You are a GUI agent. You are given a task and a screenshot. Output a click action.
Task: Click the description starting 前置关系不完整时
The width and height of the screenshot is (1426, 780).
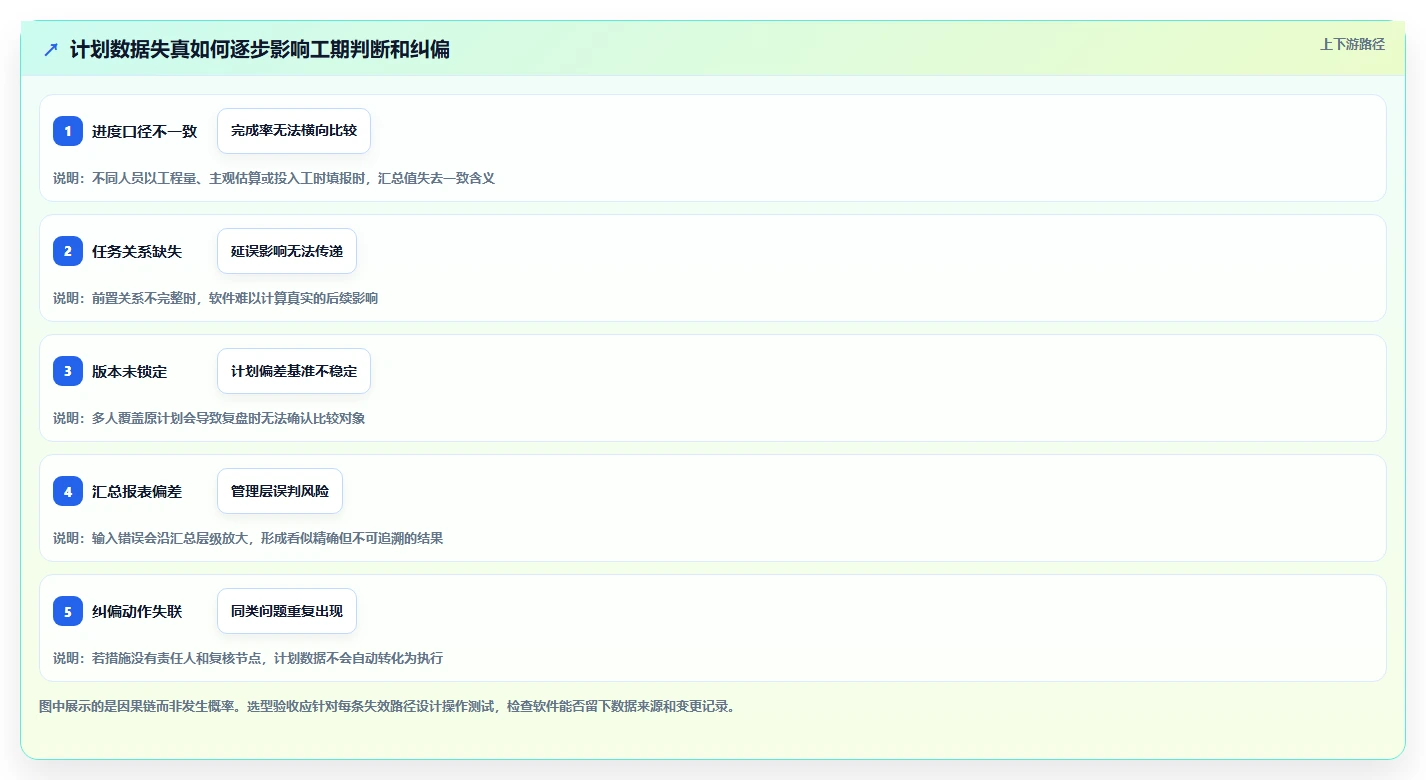tap(215, 298)
